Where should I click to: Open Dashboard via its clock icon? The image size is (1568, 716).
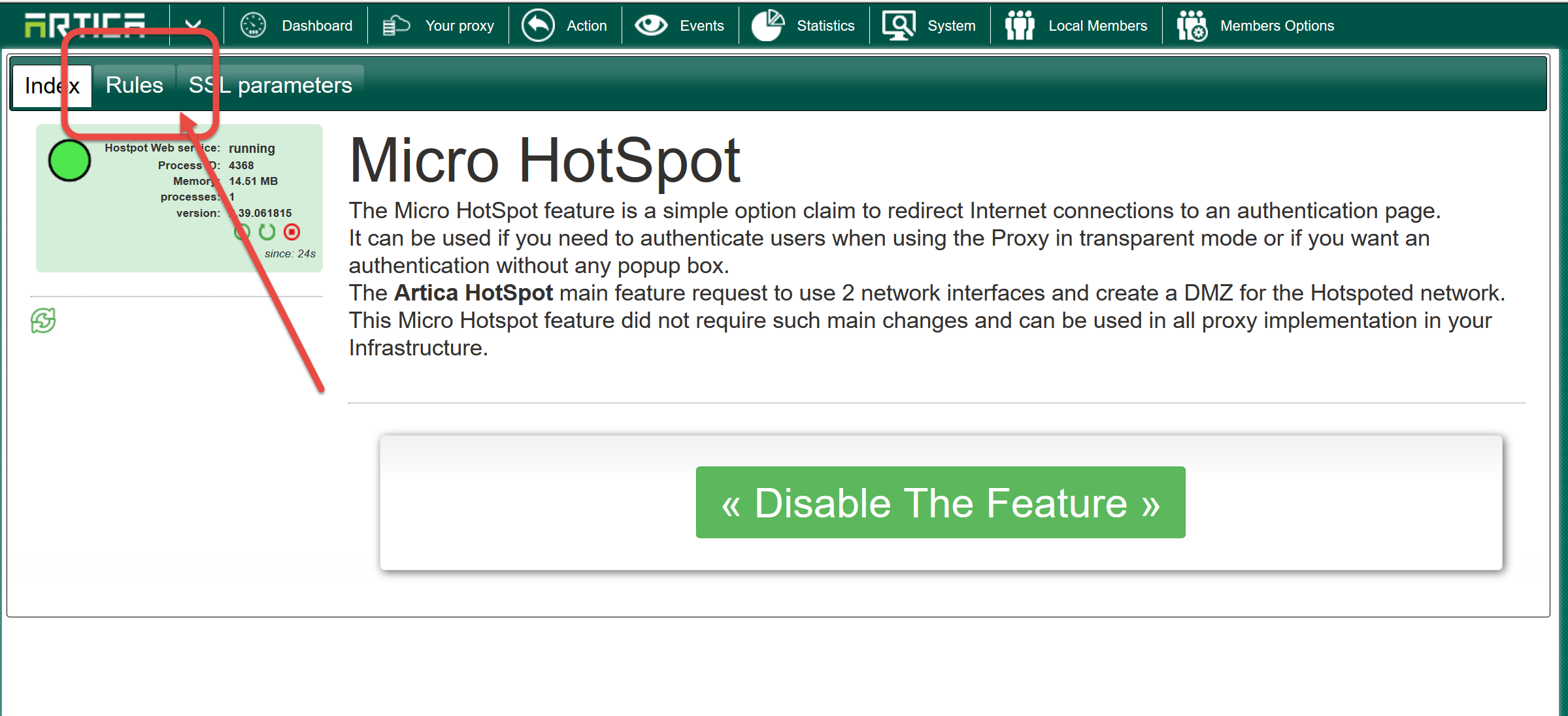(x=253, y=25)
